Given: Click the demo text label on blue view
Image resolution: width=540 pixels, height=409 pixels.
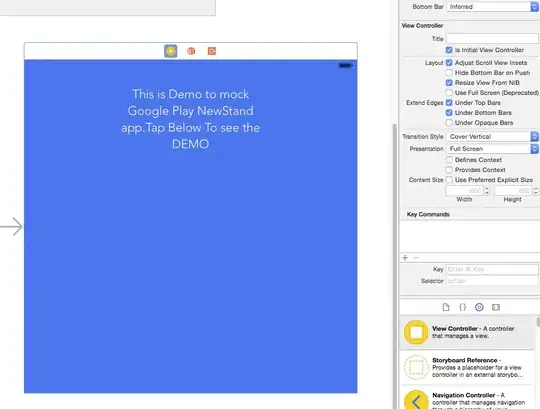Looking at the screenshot, I should (x=190, y=119).
